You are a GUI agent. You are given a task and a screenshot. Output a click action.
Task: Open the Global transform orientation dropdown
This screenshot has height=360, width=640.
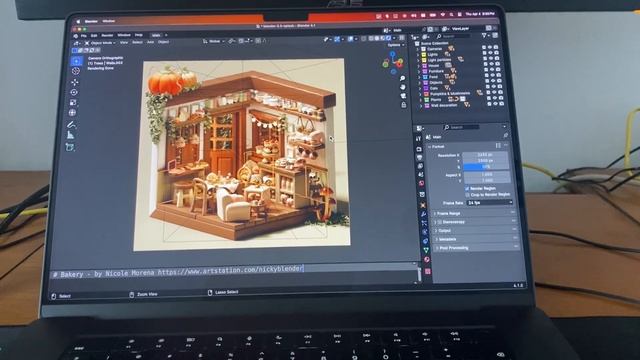click(214, 41)
